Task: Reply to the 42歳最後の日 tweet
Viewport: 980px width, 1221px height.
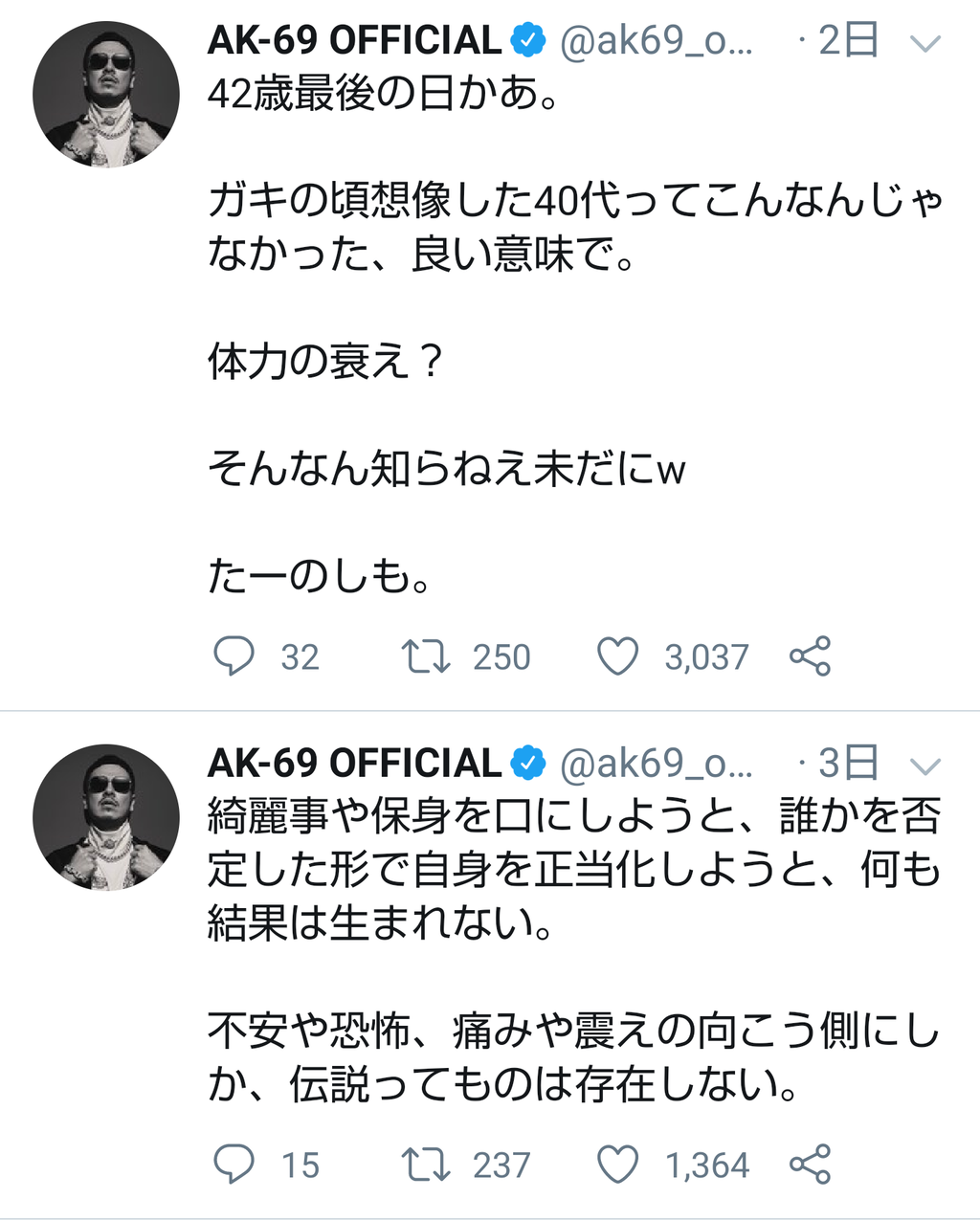Action: 234,656
